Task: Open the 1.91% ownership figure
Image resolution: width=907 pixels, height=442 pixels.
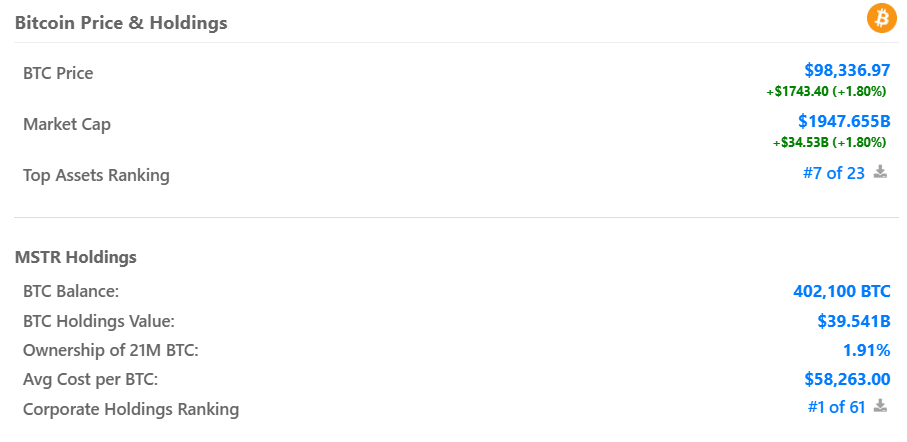Action: (x=867, y=350)
